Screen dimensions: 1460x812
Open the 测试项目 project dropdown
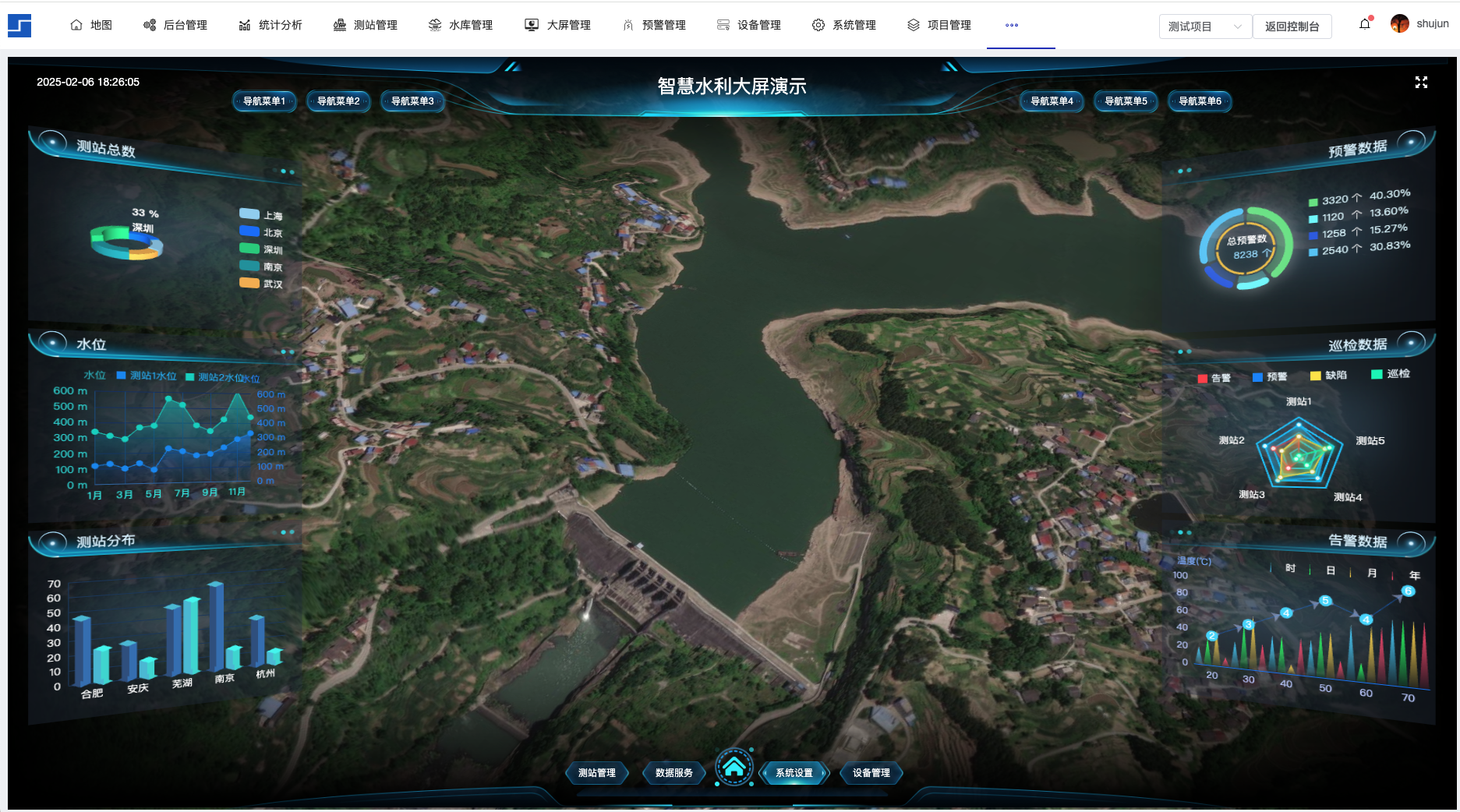pos(1204,26)
